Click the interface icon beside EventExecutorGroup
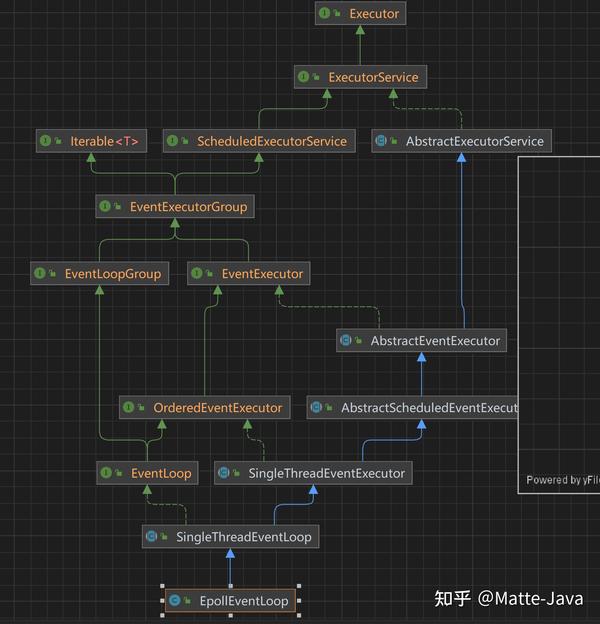Viewport: 600px width, 624px height. click(x=105, y=206)
